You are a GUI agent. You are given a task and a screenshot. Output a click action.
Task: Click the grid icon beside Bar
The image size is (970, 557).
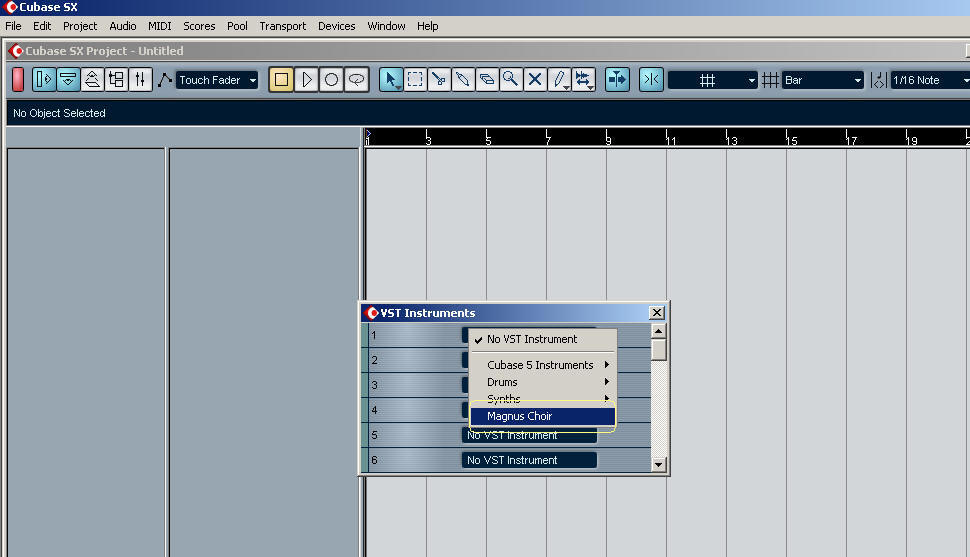pyautogui.click(x=770, y=80)
